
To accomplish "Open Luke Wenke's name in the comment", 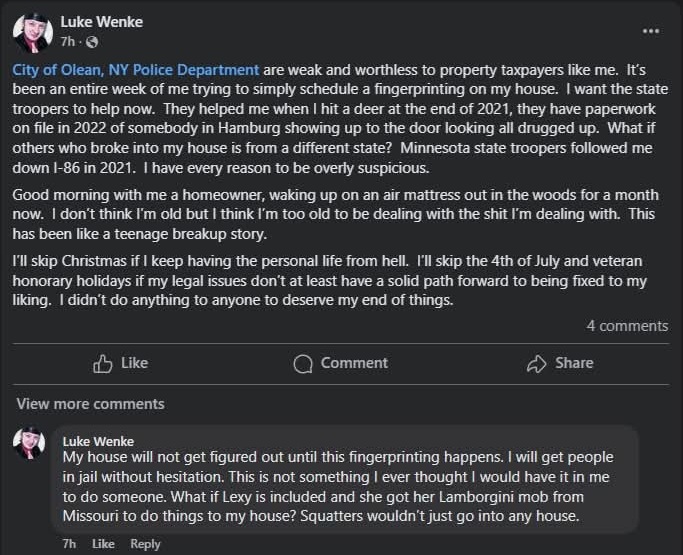I will click(98, 441).
